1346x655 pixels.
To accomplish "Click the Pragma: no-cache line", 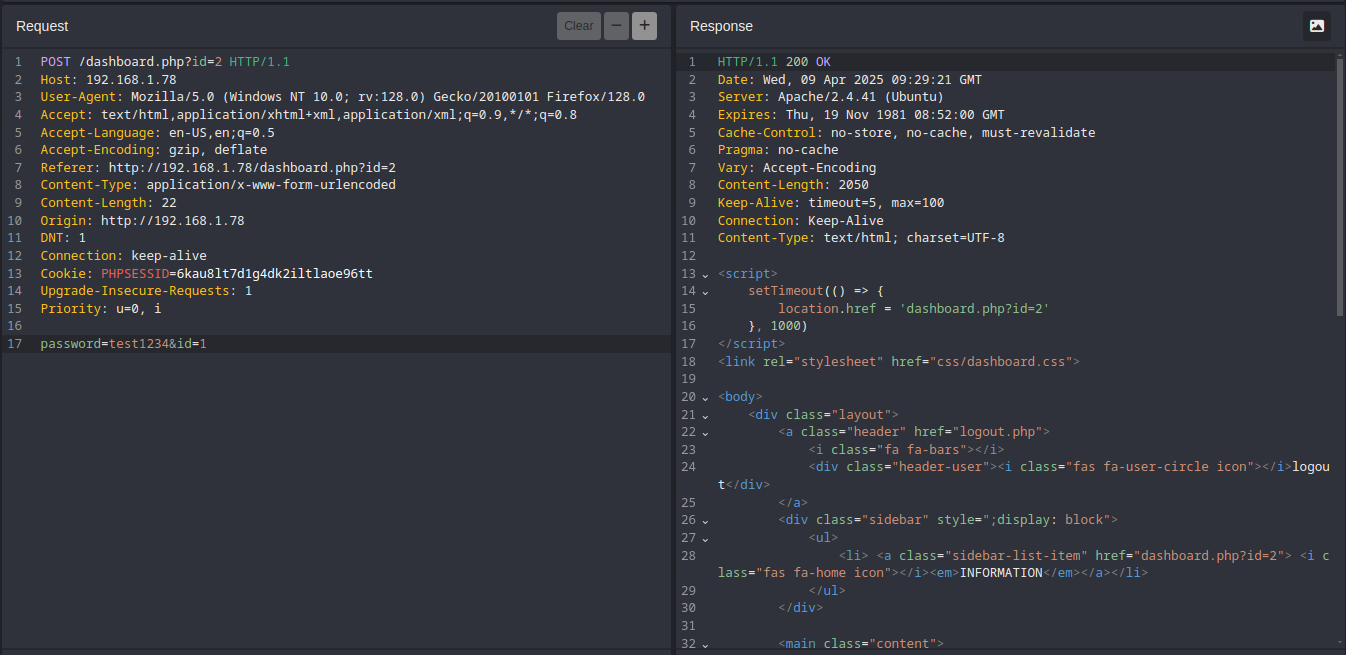I will [x=778, y=150].
